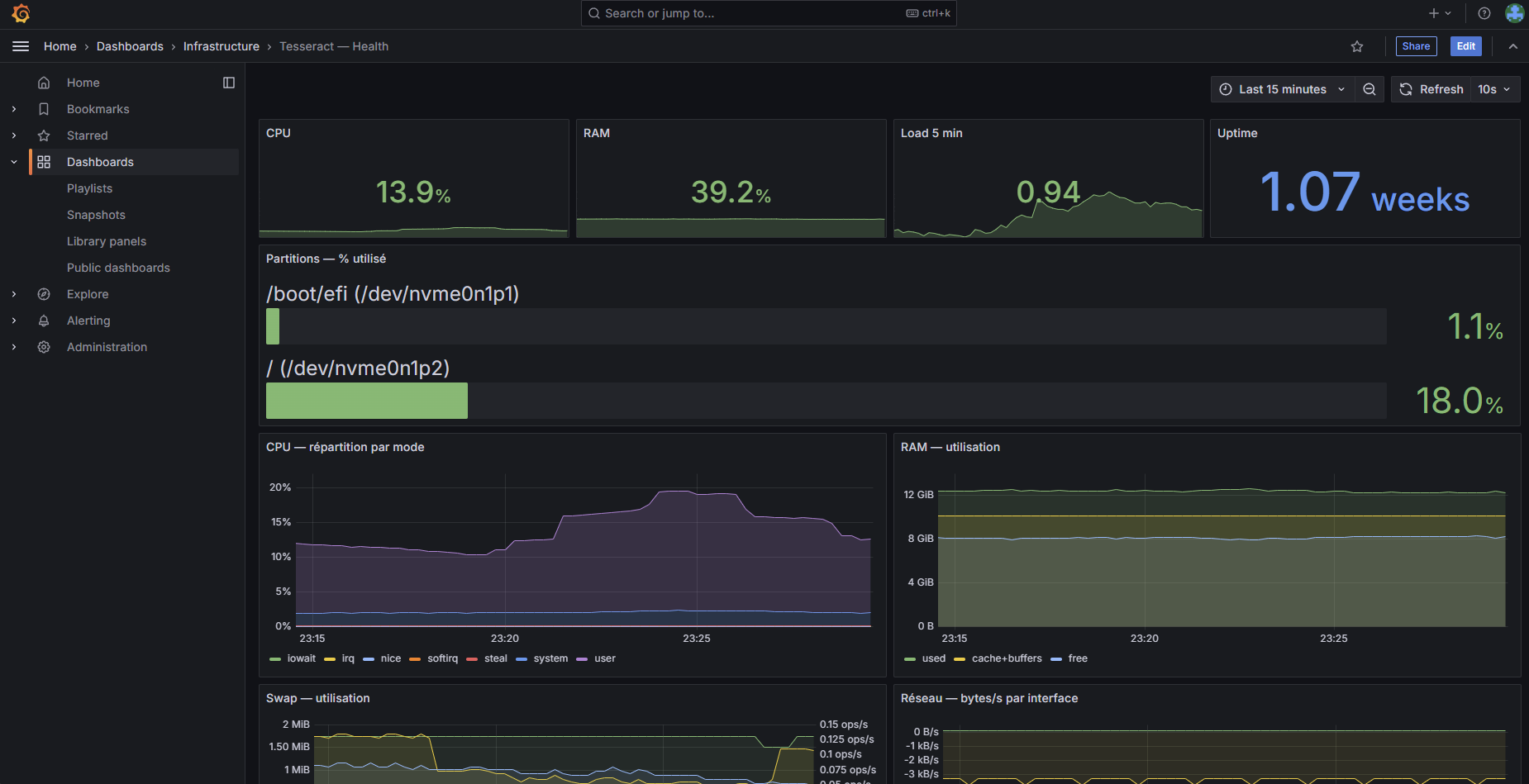Go to Infrastructure breadcrumb

tap(221, 46)
